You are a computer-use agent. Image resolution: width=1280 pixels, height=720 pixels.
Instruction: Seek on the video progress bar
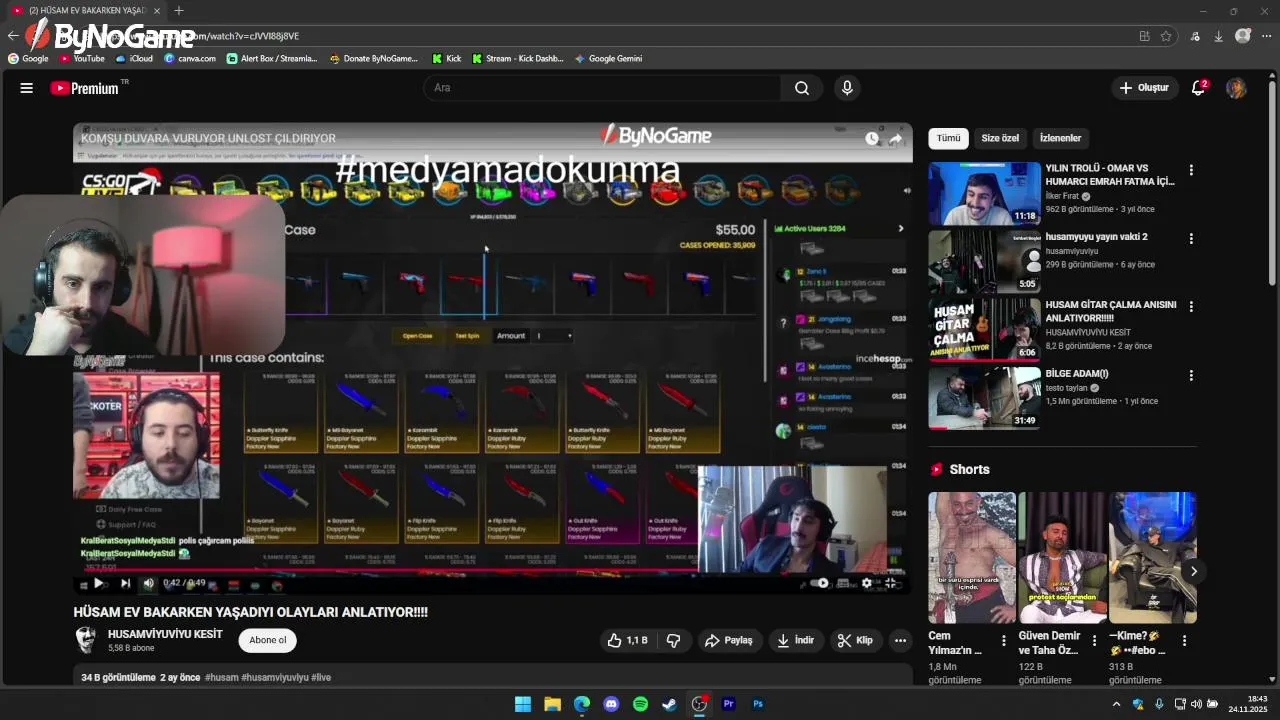(x=492, y=570)
